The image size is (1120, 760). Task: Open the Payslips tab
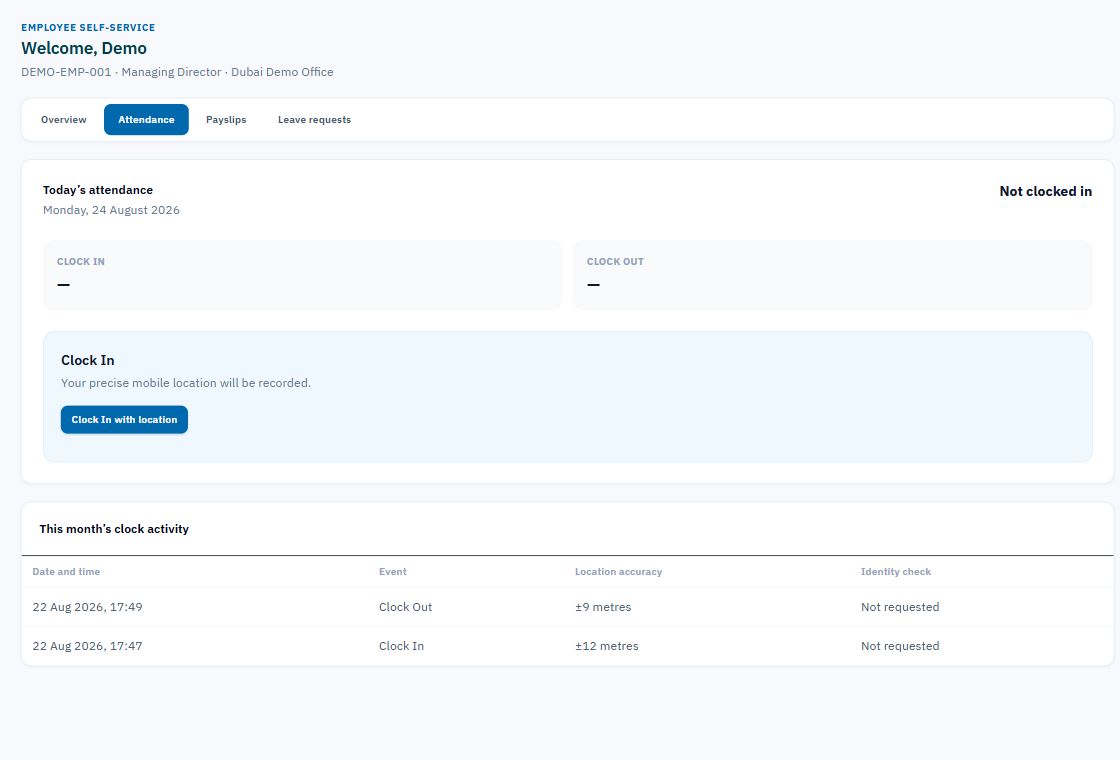pyautogui.click(x=226, y=119)
